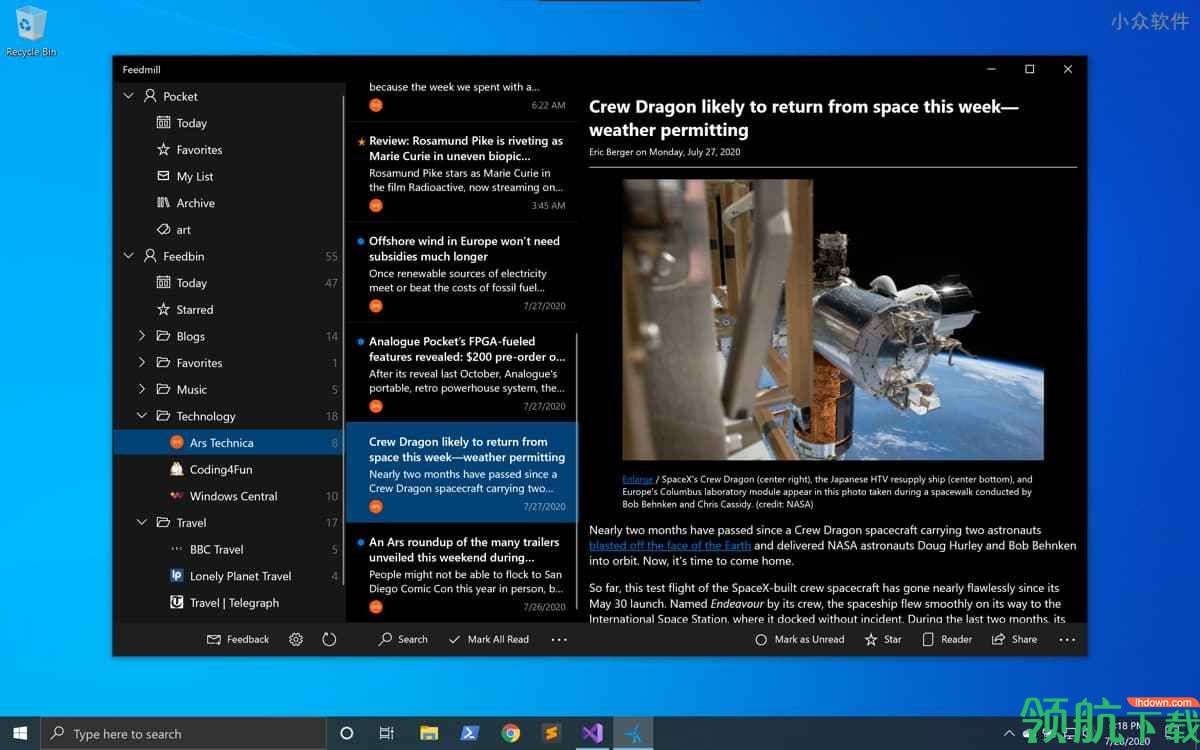Select the BBC Travel feed

coord(228,549)
